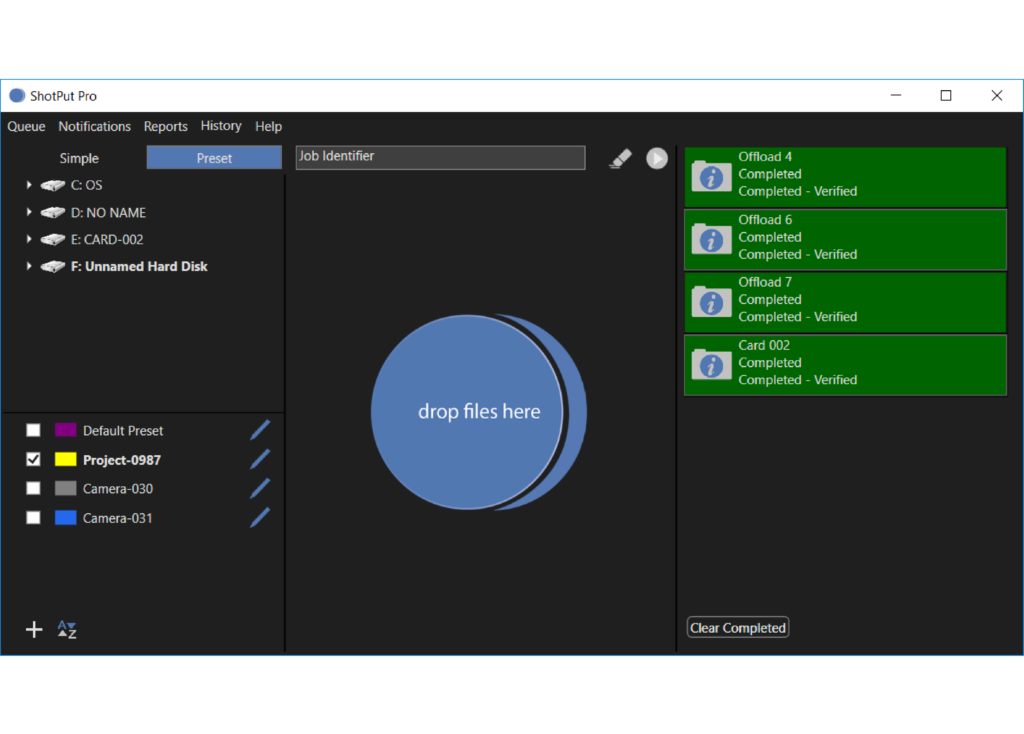Screen dimensions: 1024x734
Task: Click pencil icon for Camera-031 preset
Action: (260, 518)
